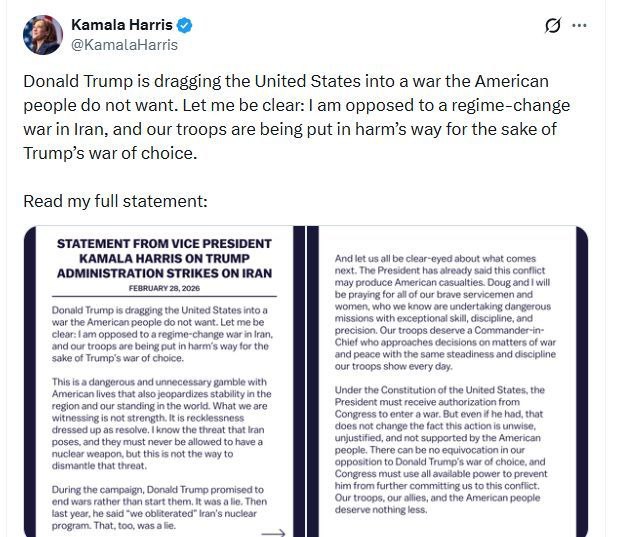Image resolution: width=620 pixels, height=537 pixels.
Task: Click the 'FEBRUARY 28, 2026' date line
Action: (x=164, y=287)
